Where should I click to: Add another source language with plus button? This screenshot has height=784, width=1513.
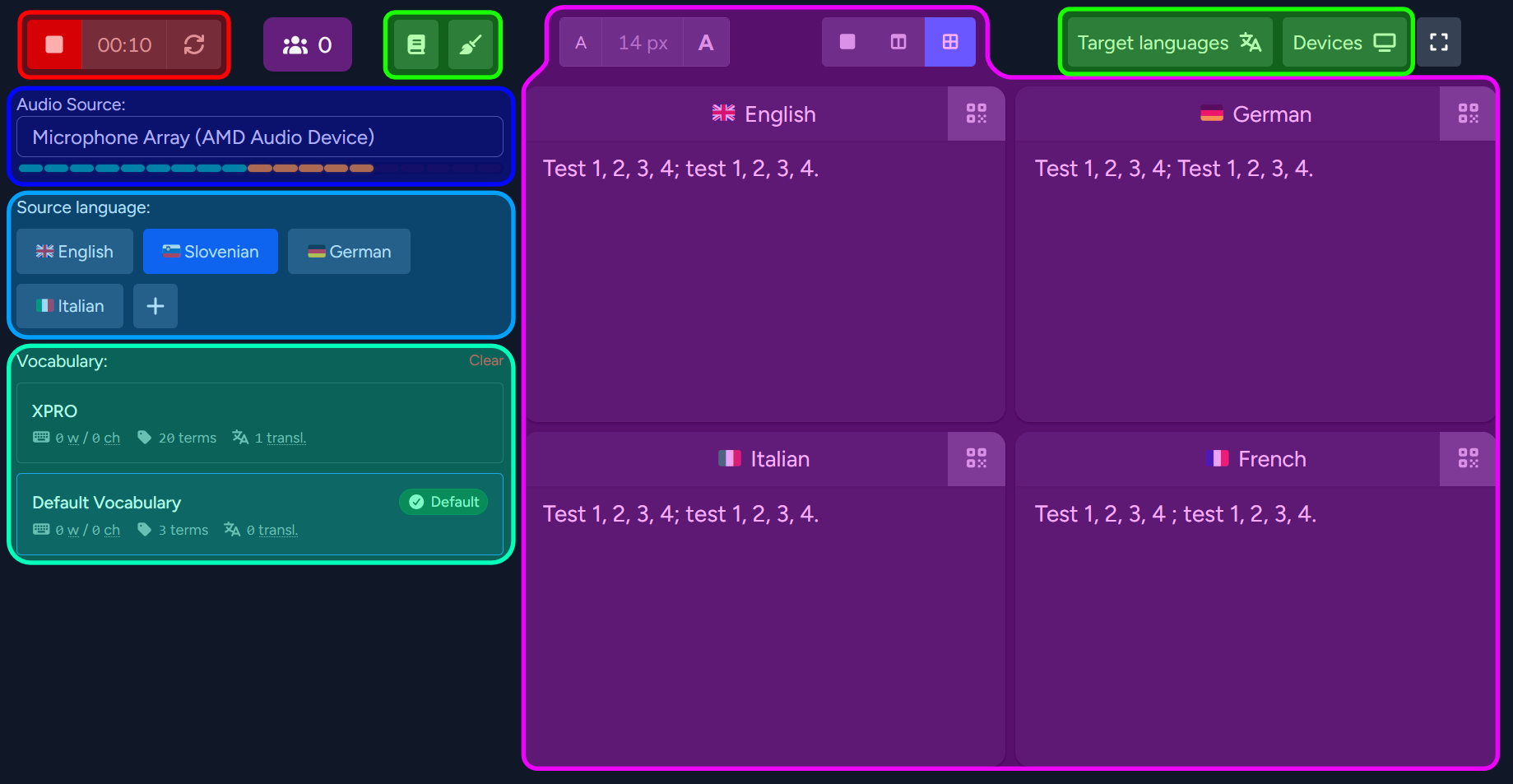pyautogui.click(x=155, y=306)
